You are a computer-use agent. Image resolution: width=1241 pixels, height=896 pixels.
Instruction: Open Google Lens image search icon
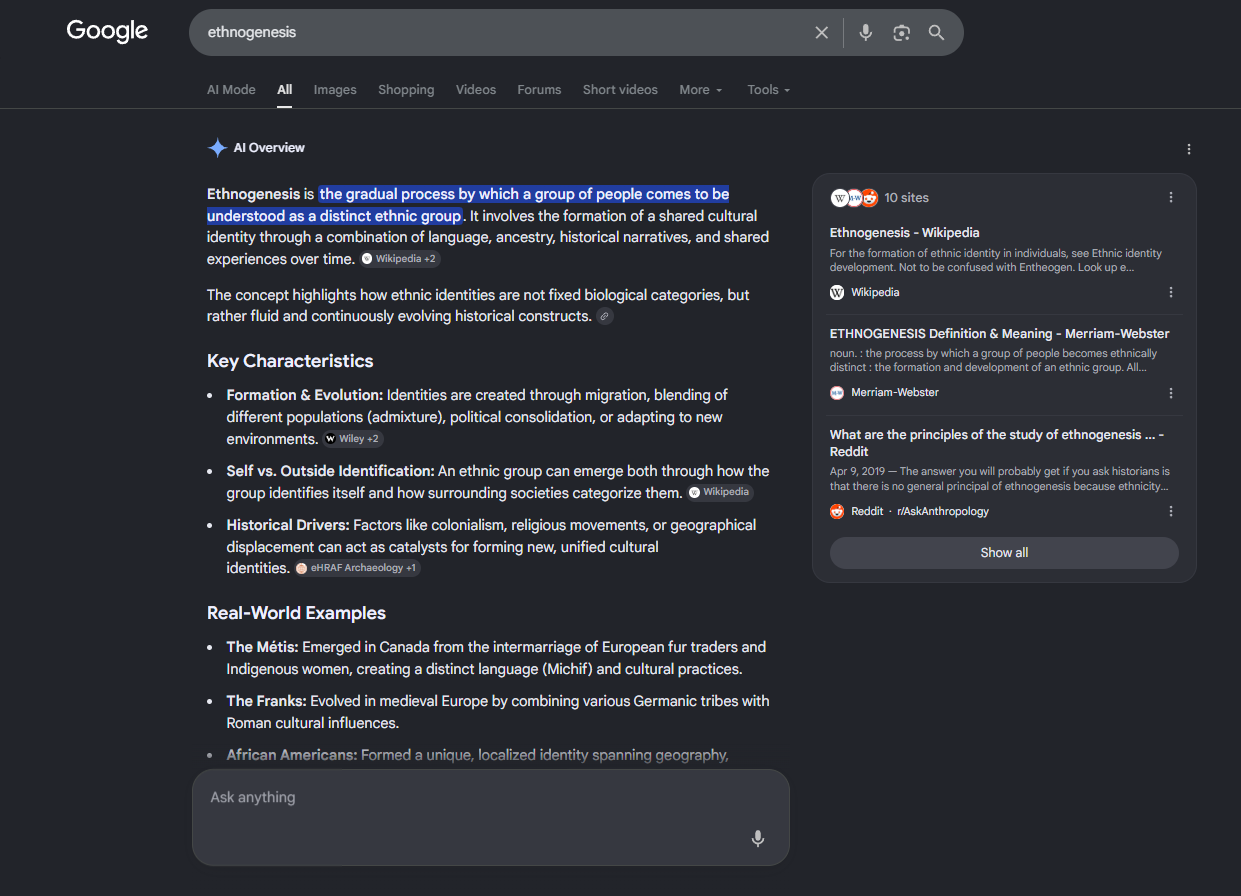pyautogui.click(x=902, y=33)
